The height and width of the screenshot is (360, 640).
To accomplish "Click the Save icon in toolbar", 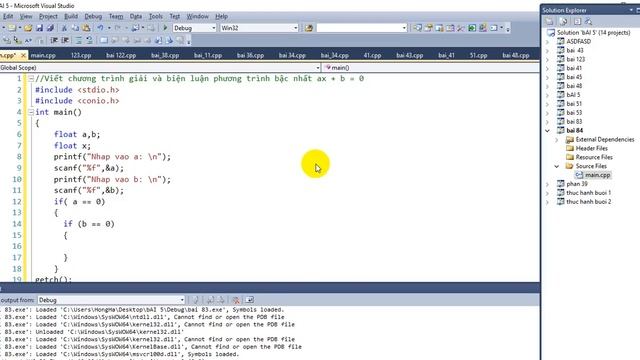I will 39,28.
